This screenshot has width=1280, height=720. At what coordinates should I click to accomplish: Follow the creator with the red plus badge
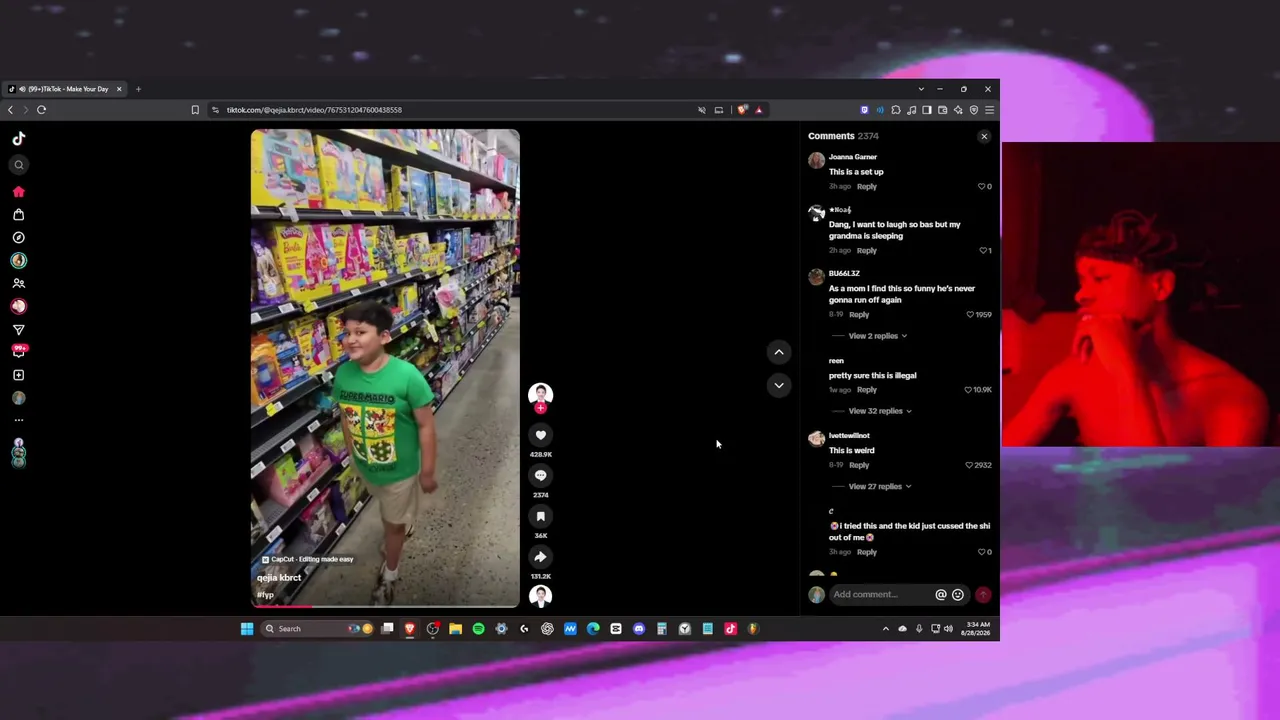pyautogui.click(x=541, y=408)
